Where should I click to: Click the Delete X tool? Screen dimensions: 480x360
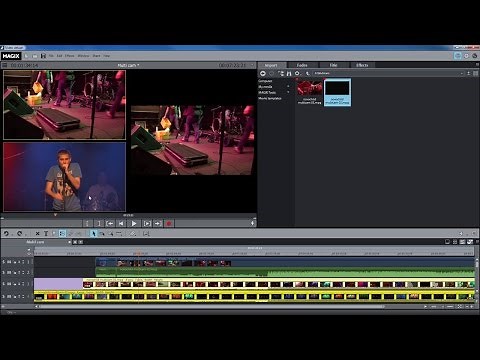click(37, 234)
